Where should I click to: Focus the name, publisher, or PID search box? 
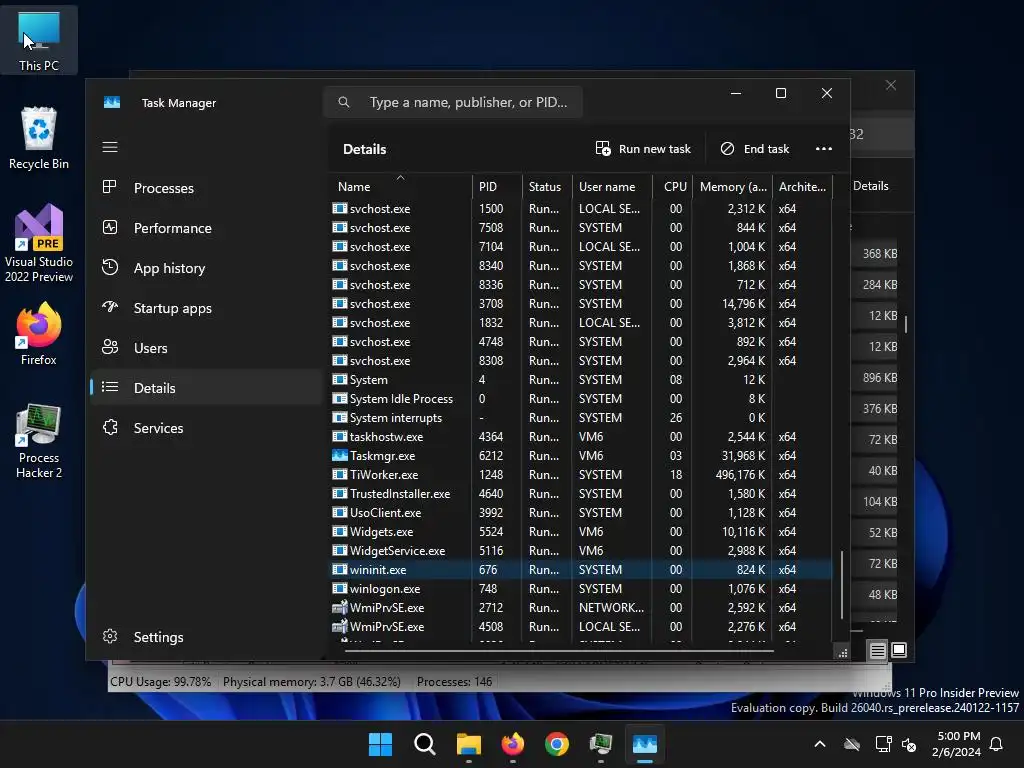[453, 103]
